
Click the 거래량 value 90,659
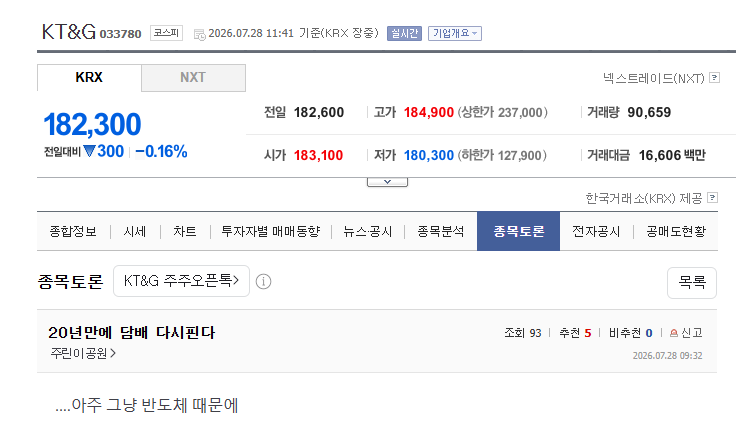(649, 112)
